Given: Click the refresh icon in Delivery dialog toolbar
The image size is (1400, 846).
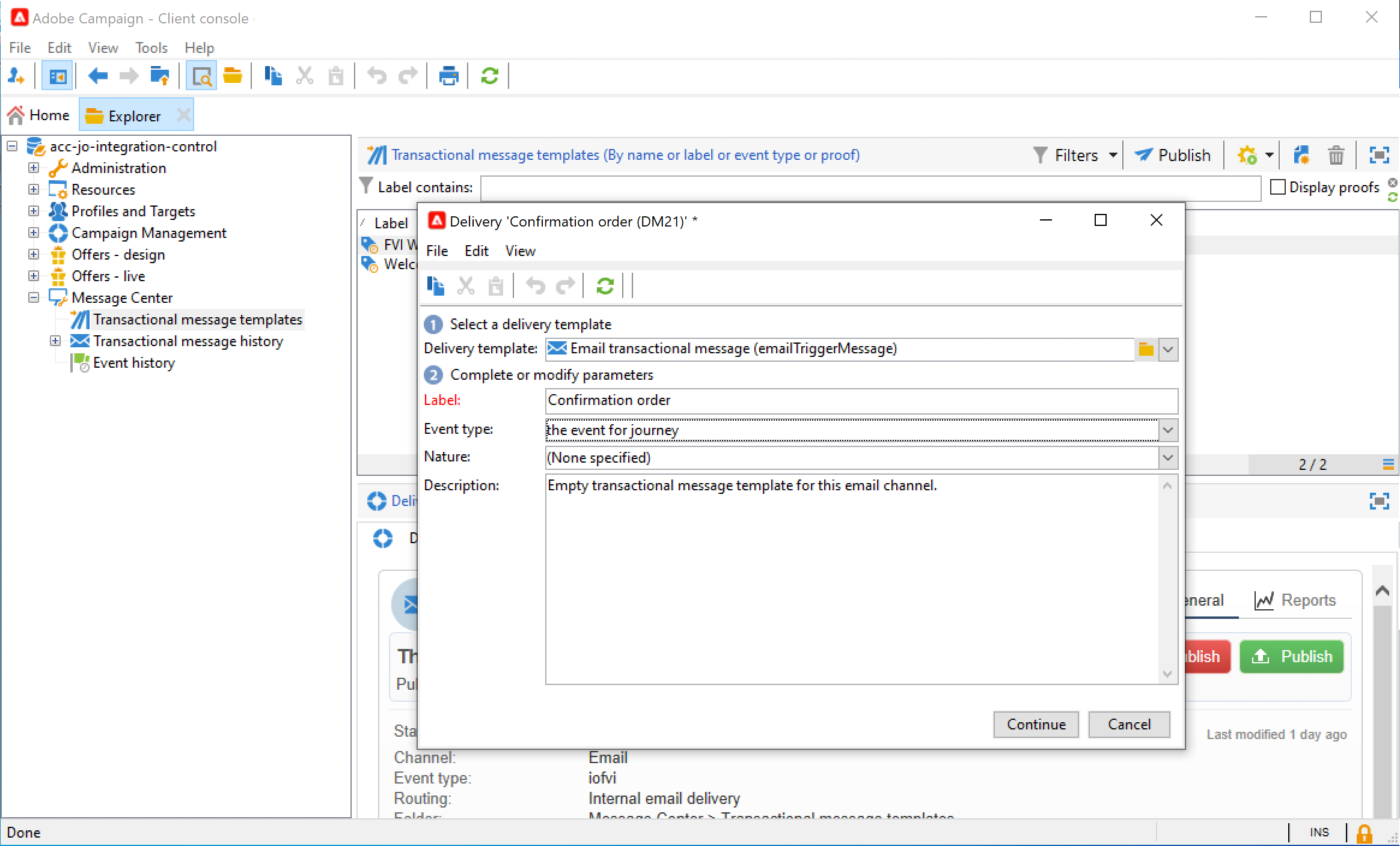Looking at the screenshot, I should (x=605, y=286).
